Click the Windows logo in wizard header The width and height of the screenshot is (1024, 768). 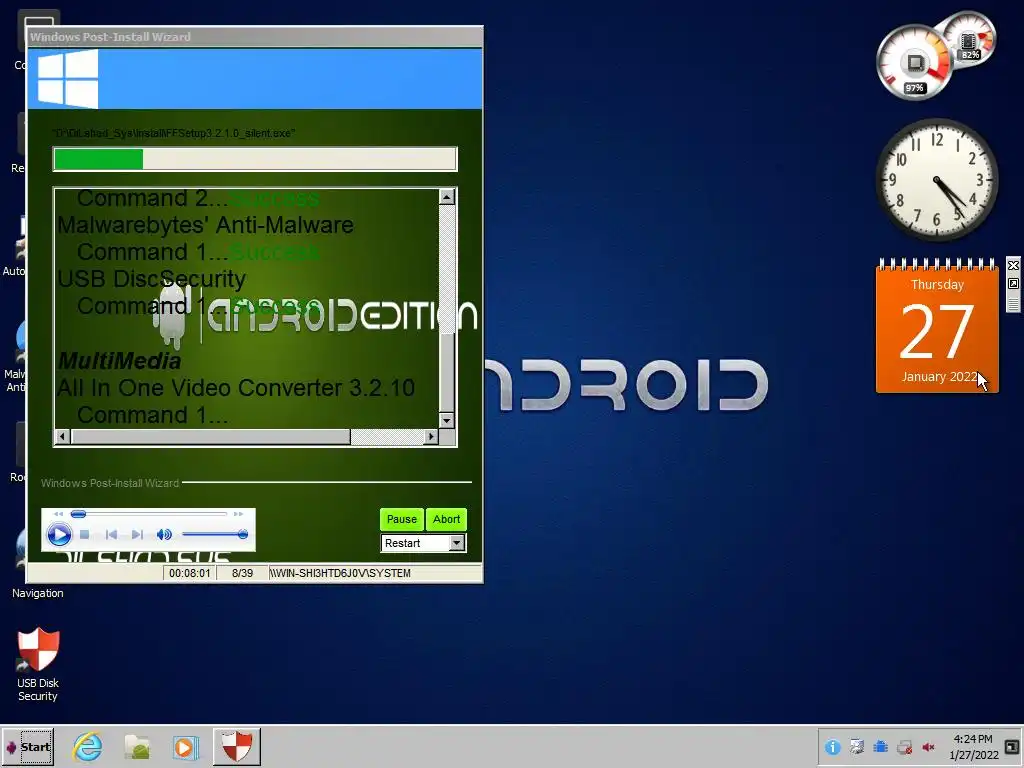click(x=68, y=79)
